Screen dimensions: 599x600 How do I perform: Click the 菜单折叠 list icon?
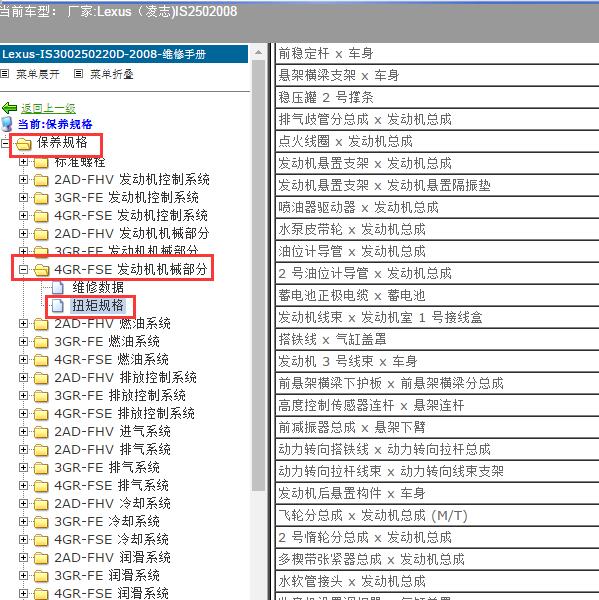pos(78,73)
